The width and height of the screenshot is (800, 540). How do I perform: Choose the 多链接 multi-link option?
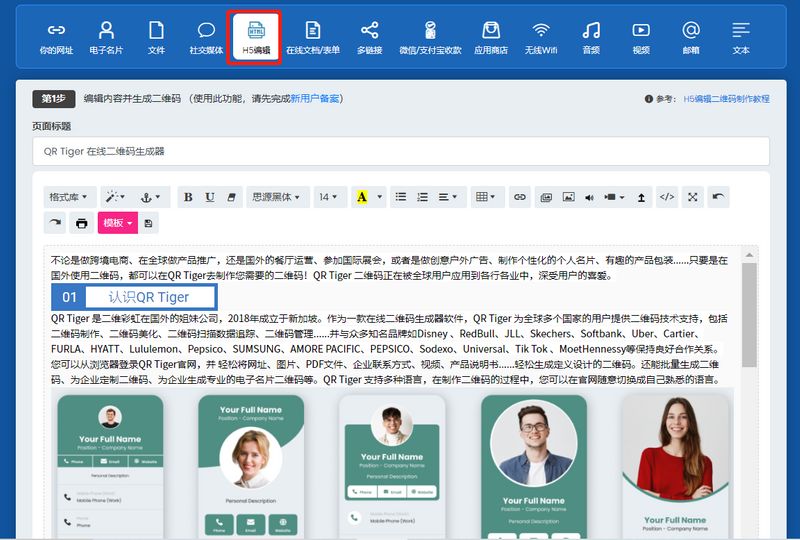pos(369,38)
